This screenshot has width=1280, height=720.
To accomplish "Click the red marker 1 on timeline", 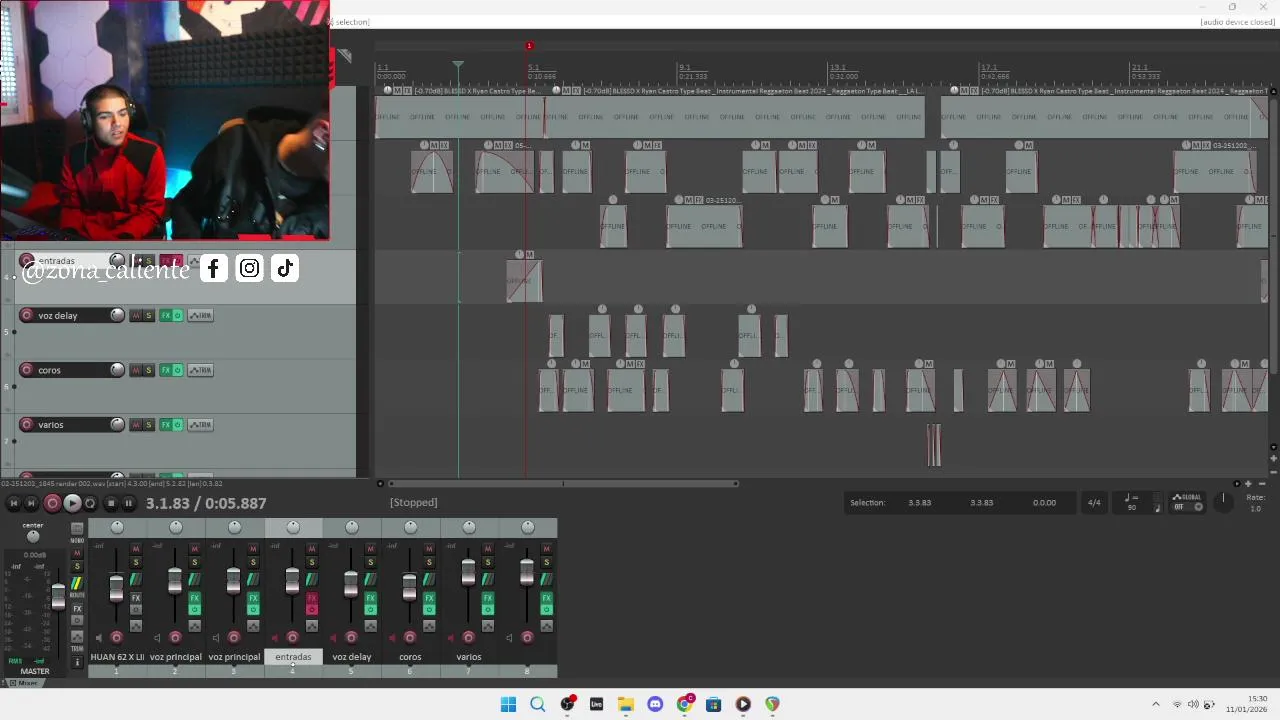I will coord(529,45).
